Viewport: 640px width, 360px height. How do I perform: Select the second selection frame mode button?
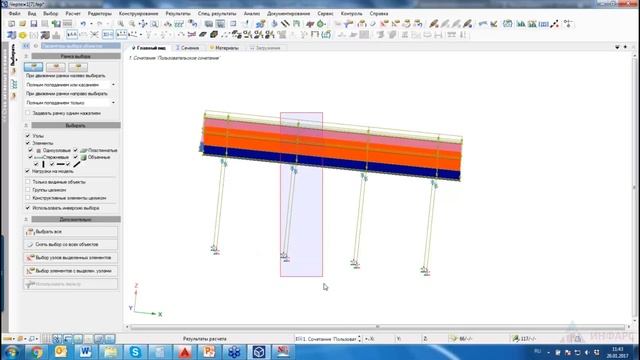pos(56,67)
